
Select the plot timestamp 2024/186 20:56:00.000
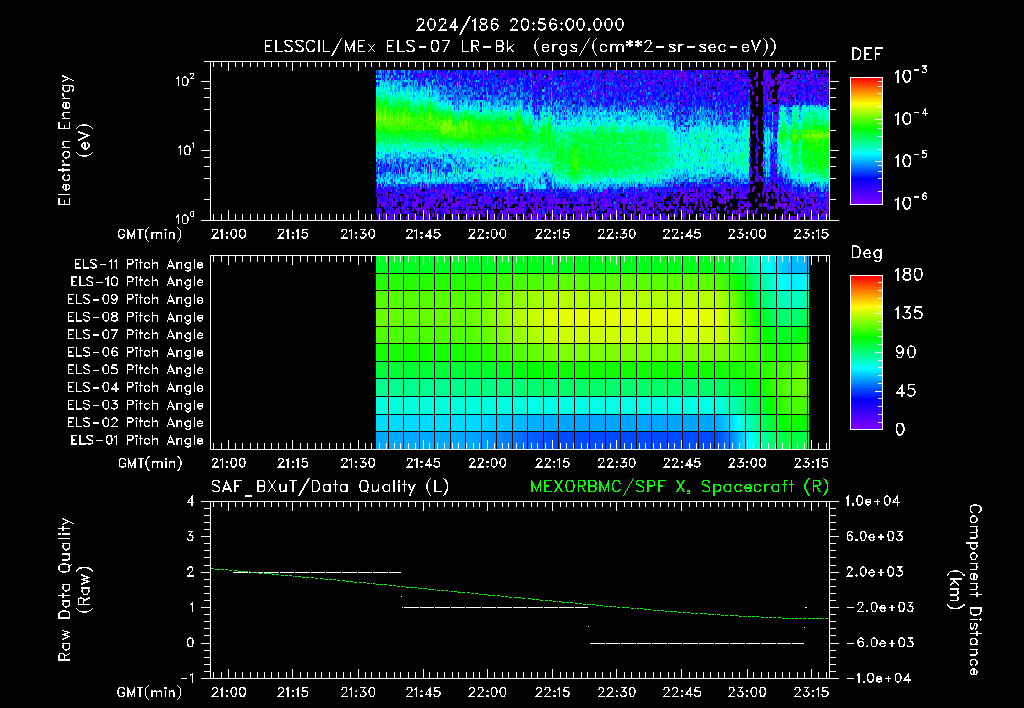[520, 25]
